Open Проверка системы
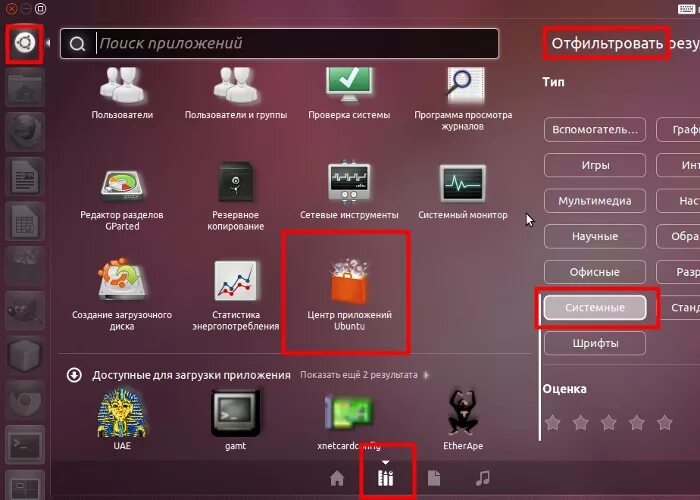 point(349,94)
